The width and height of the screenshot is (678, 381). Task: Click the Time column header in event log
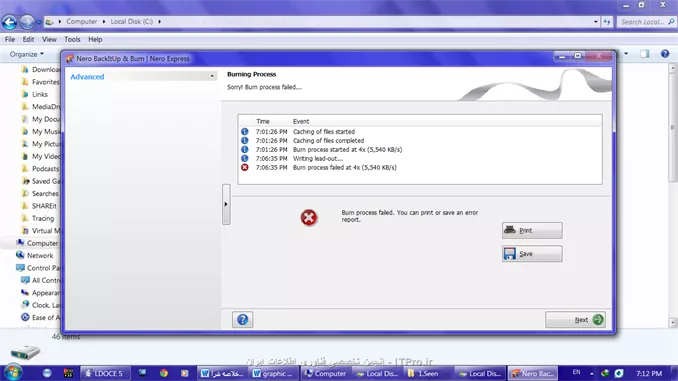coord(262,122)
